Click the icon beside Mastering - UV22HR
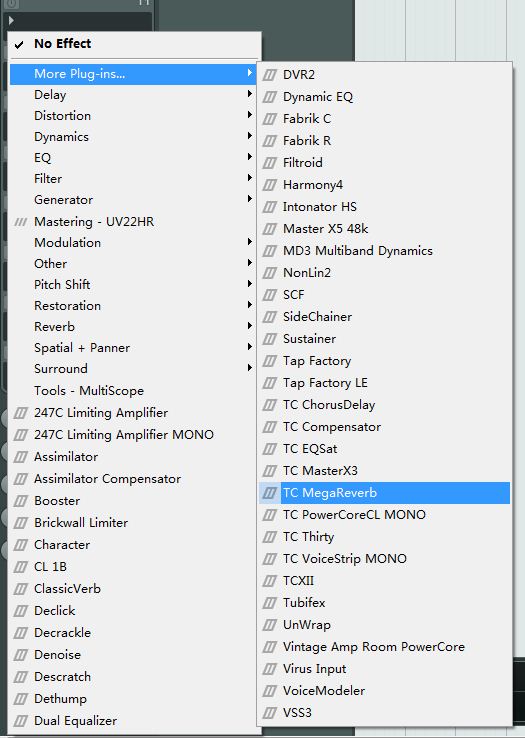Image resolution: width=525 pixels, height=738 pixels. [x=21, y=222]
